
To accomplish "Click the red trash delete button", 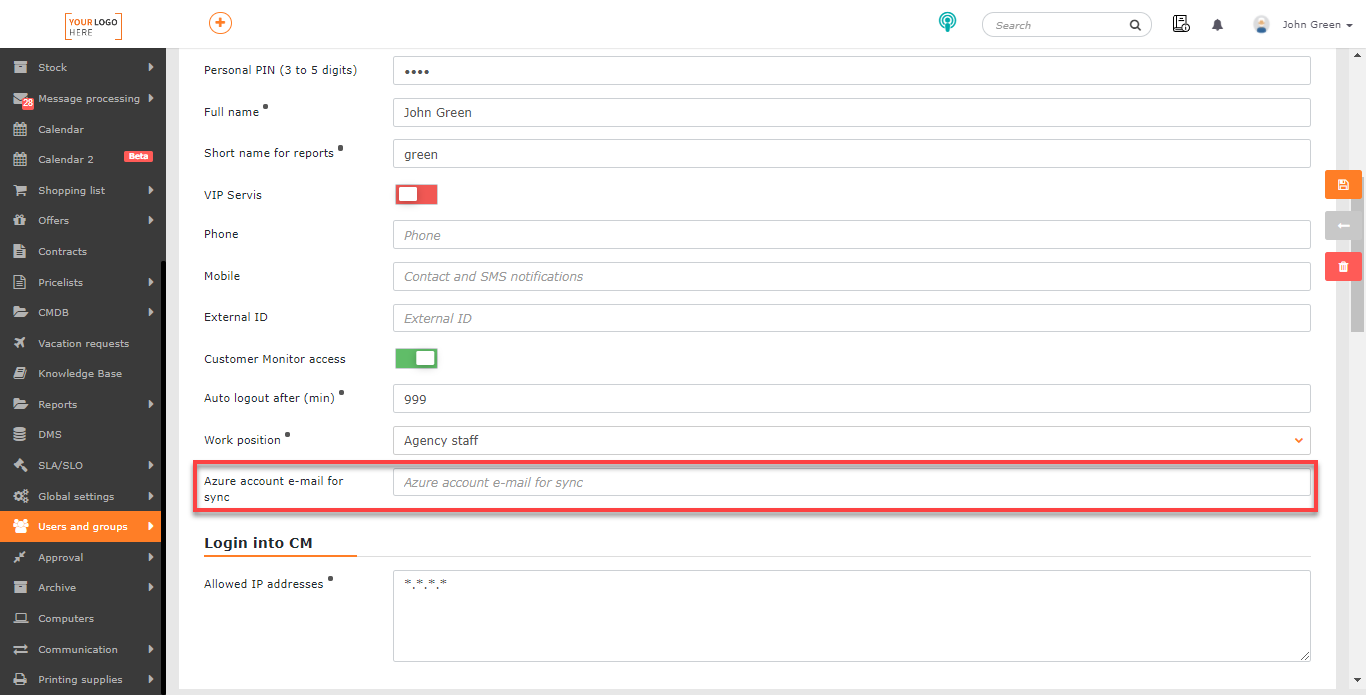I will click(1343, 267).
